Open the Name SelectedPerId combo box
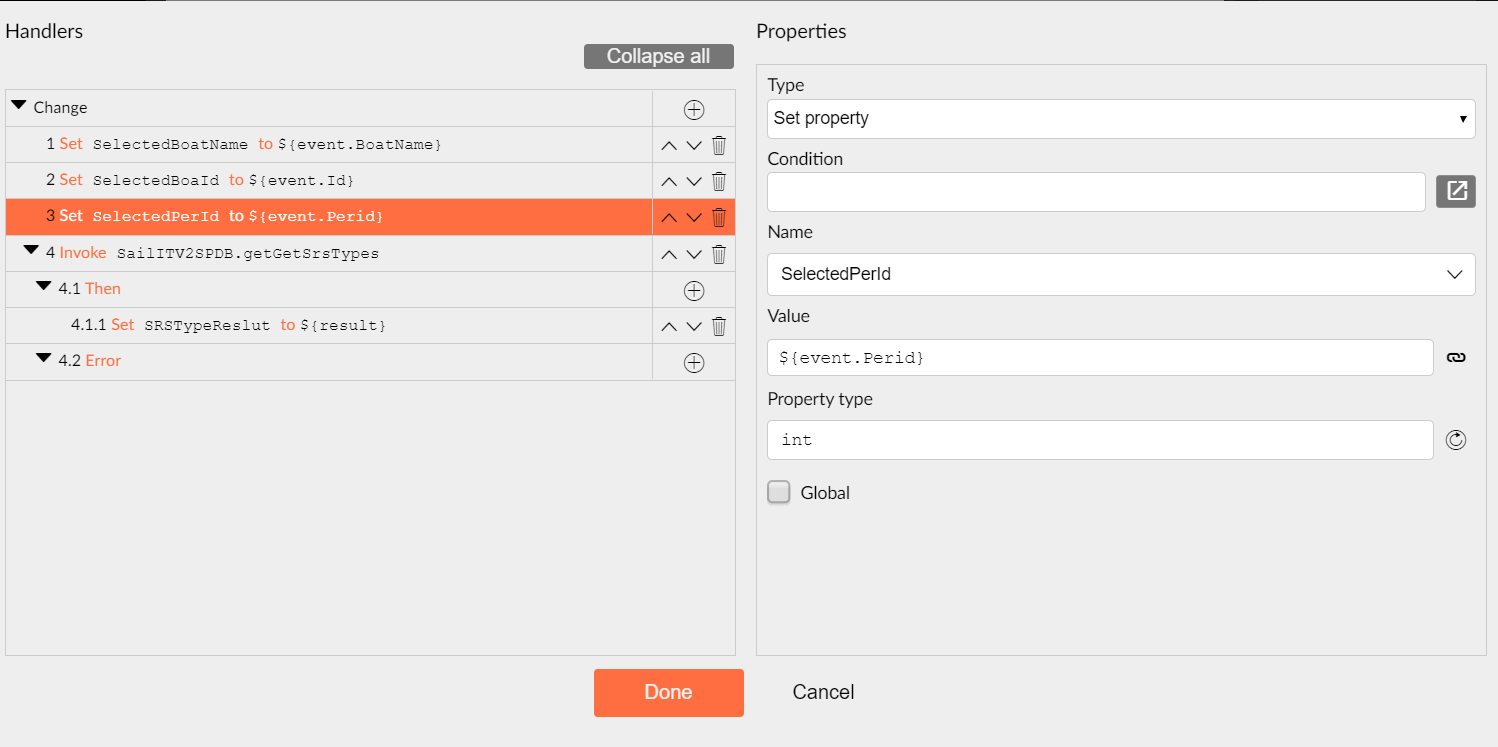The width and height of the screenshot is (1498, 747). click(x=1121, y=274)
